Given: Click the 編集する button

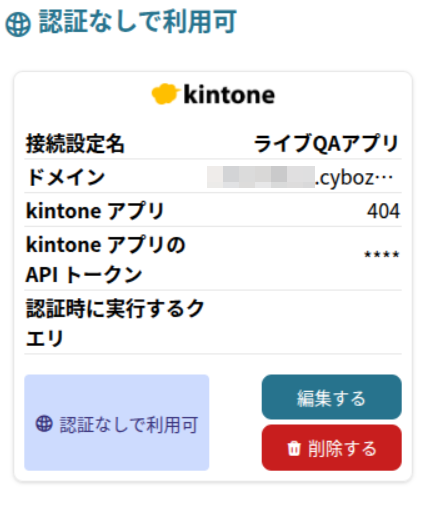Looking at the screenshot, I should coord(331,397).
